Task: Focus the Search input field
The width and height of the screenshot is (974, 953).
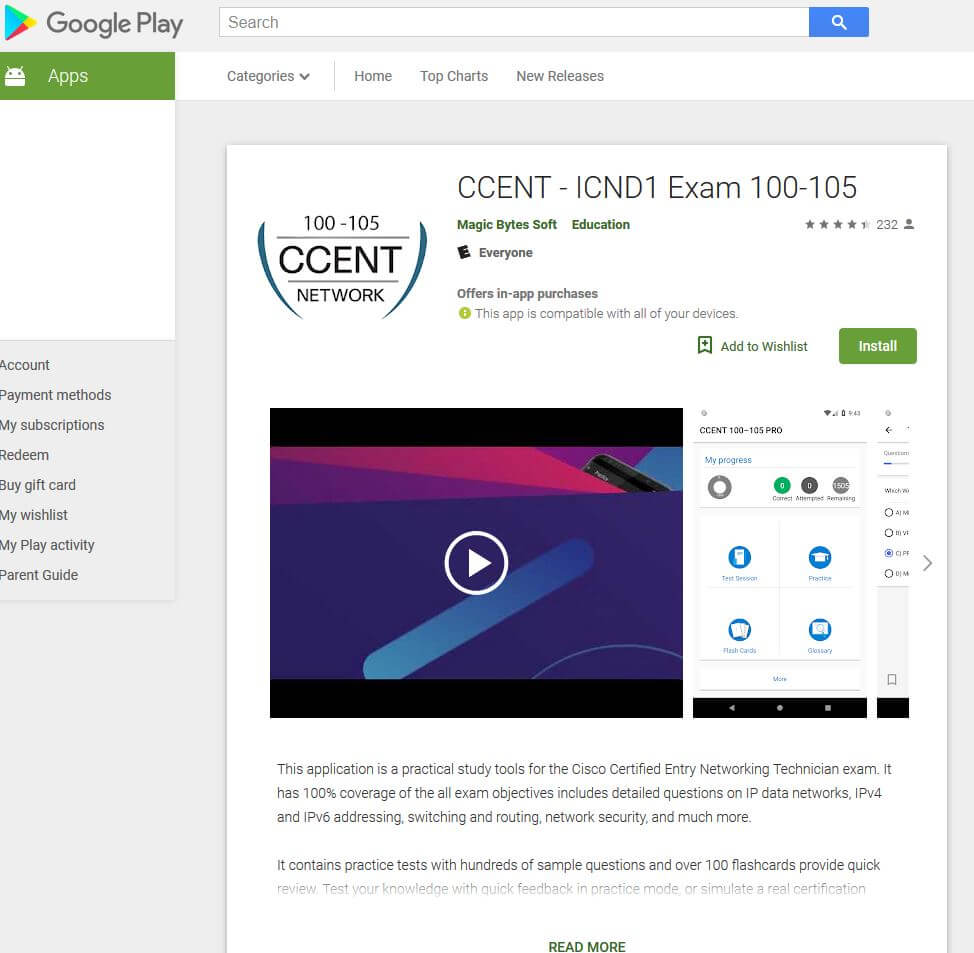Action: pos(514,22)
